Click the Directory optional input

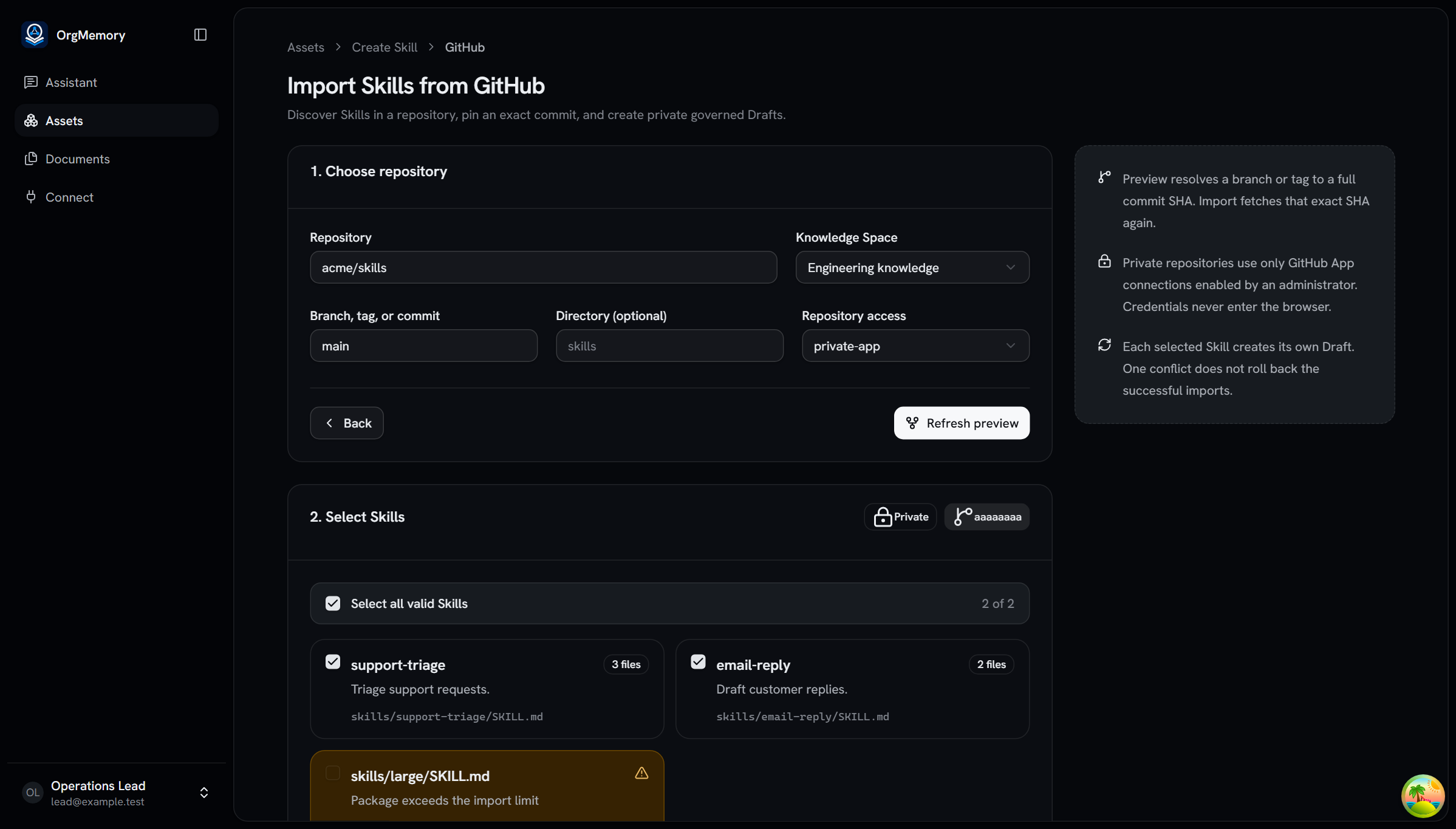point(669,346)
